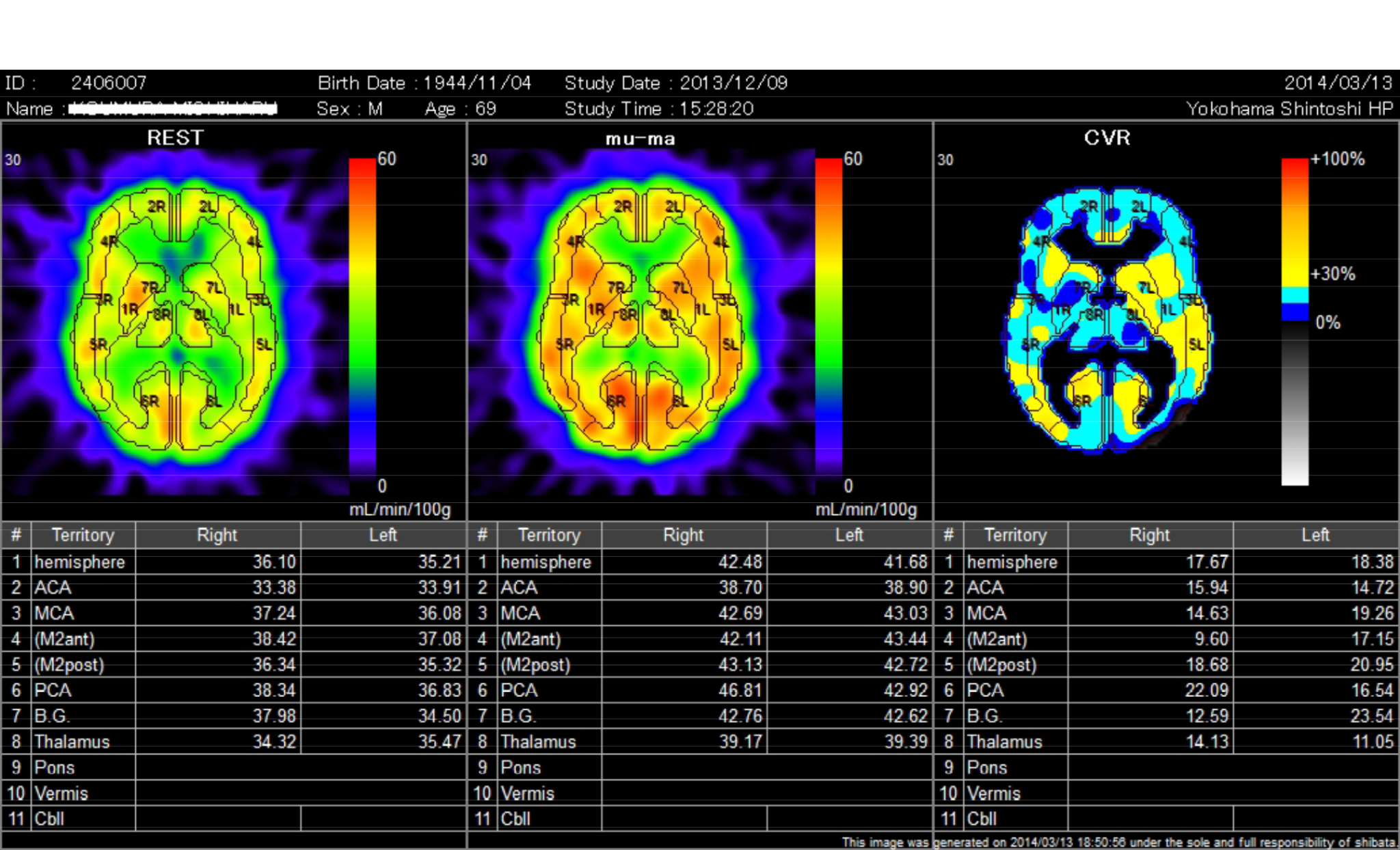This screenshot has width=1400, height=850.
Task: Click the Left column header under mu-ma
Action: [x=849, y=535]
